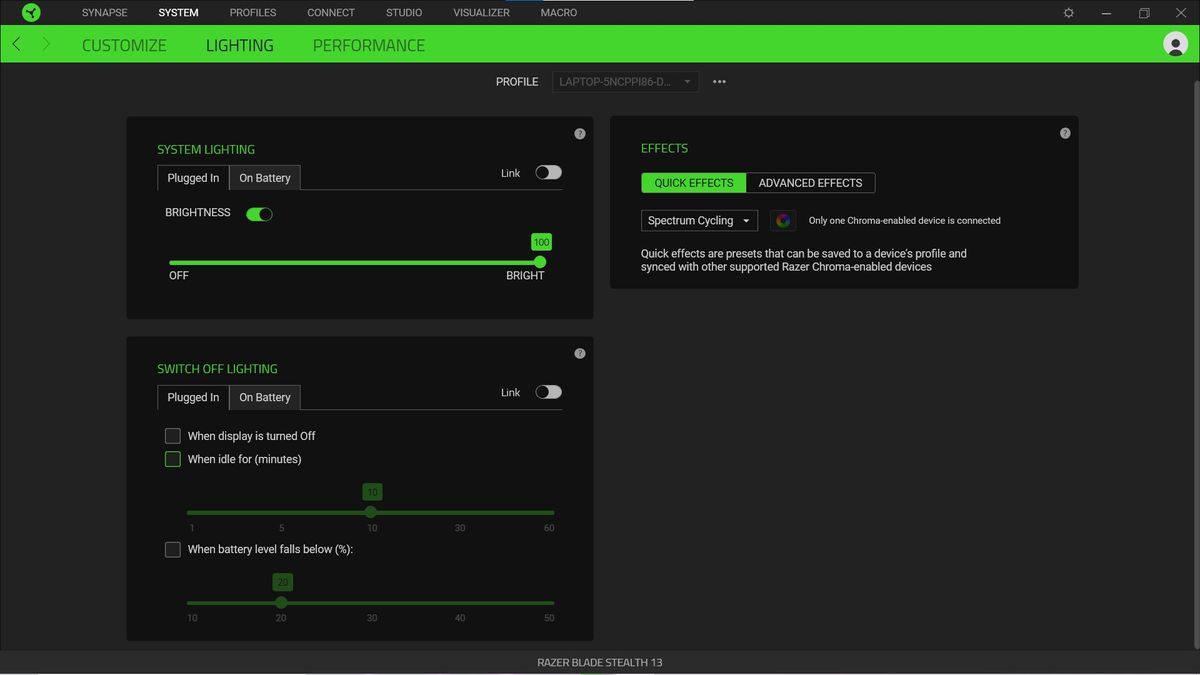
Task: Open the Visualizer tab
Action: pyautogui.click(x=481, y=13)
